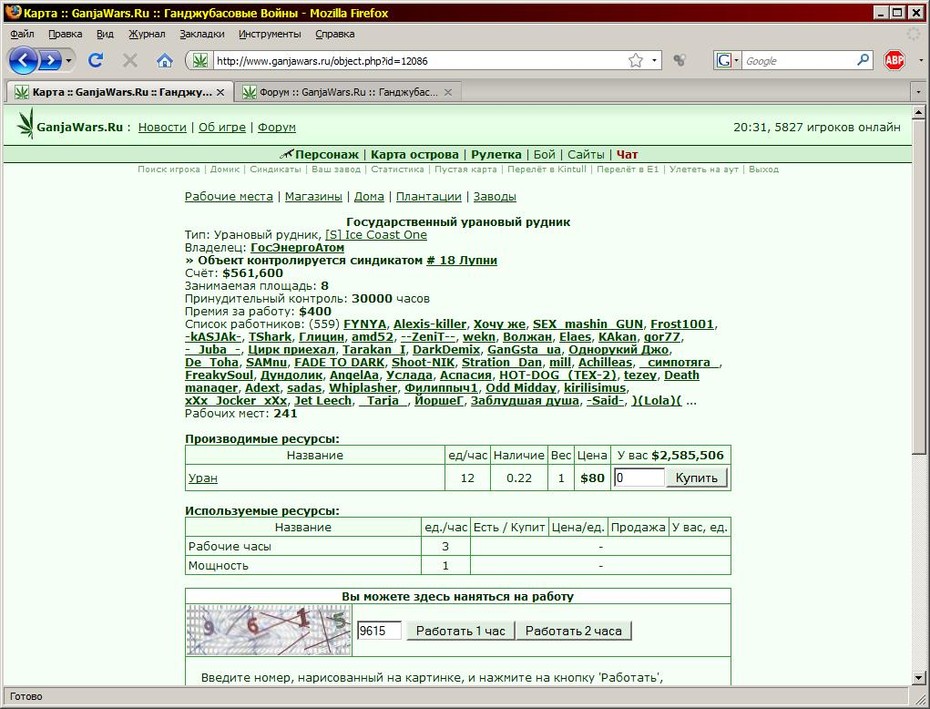Click the page scrollbar down arrow

tap(918, 678)
